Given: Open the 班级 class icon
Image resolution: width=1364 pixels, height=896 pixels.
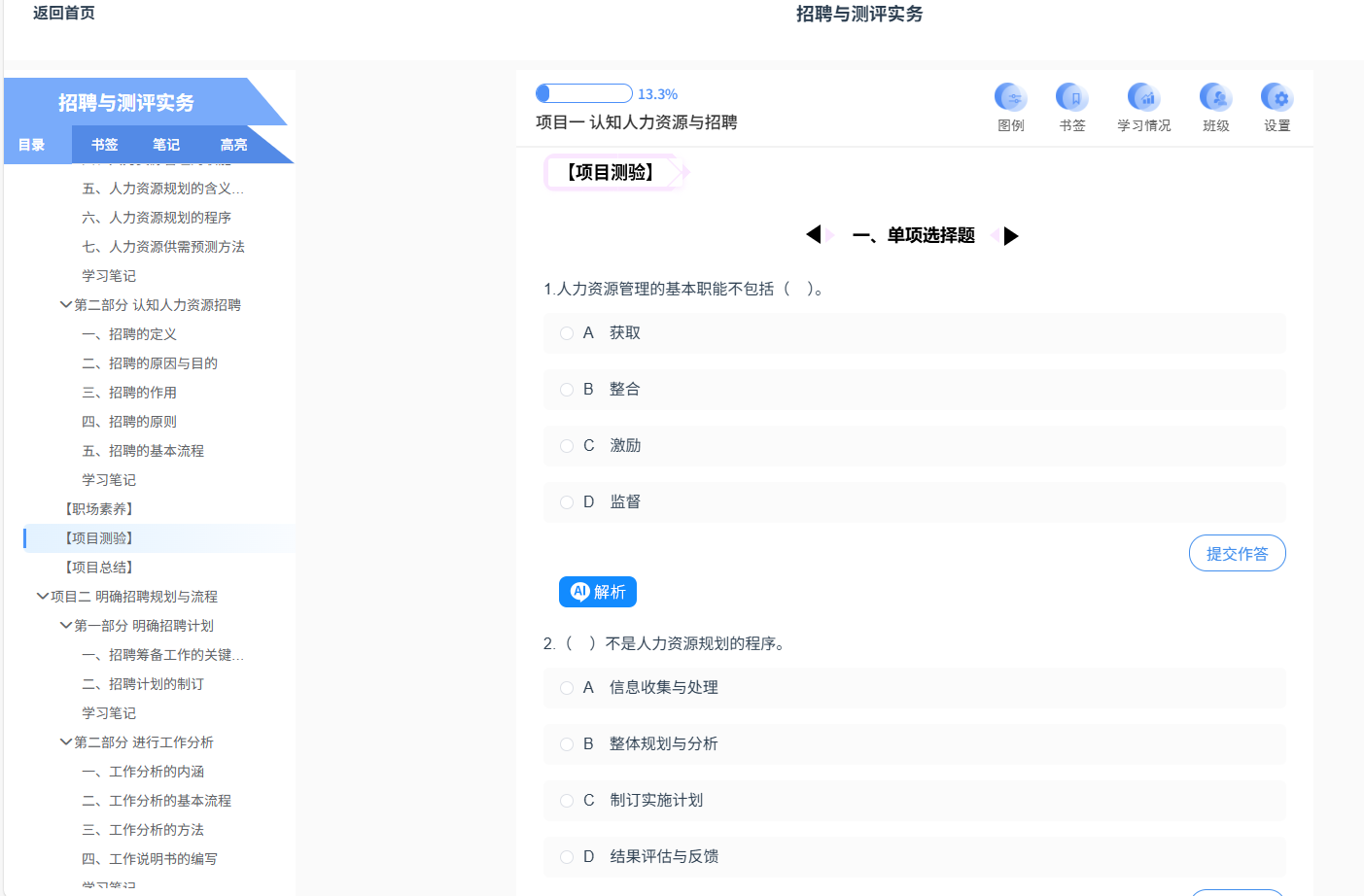Looking at the screenshot, I should (1215, 98).
